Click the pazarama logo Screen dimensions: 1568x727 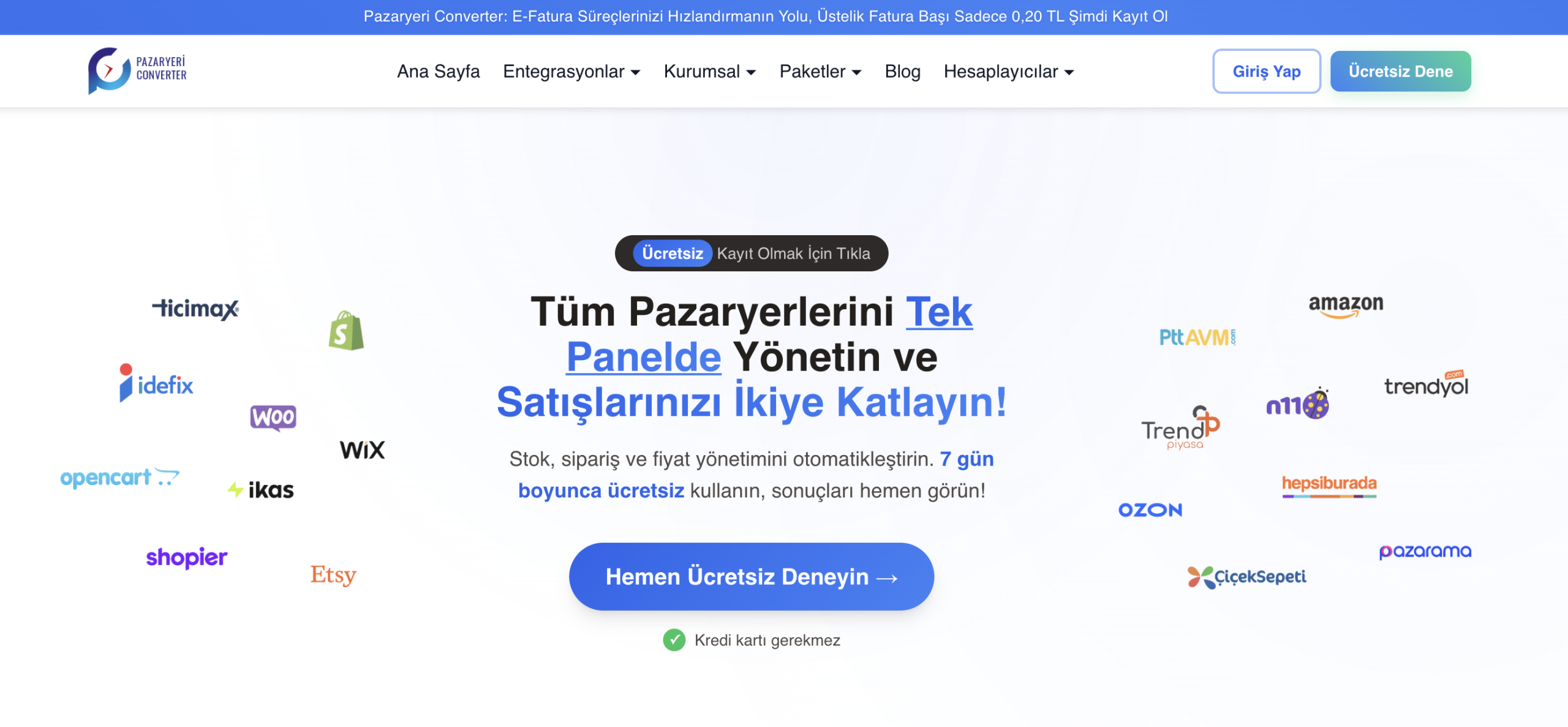tap(1425, 552)
